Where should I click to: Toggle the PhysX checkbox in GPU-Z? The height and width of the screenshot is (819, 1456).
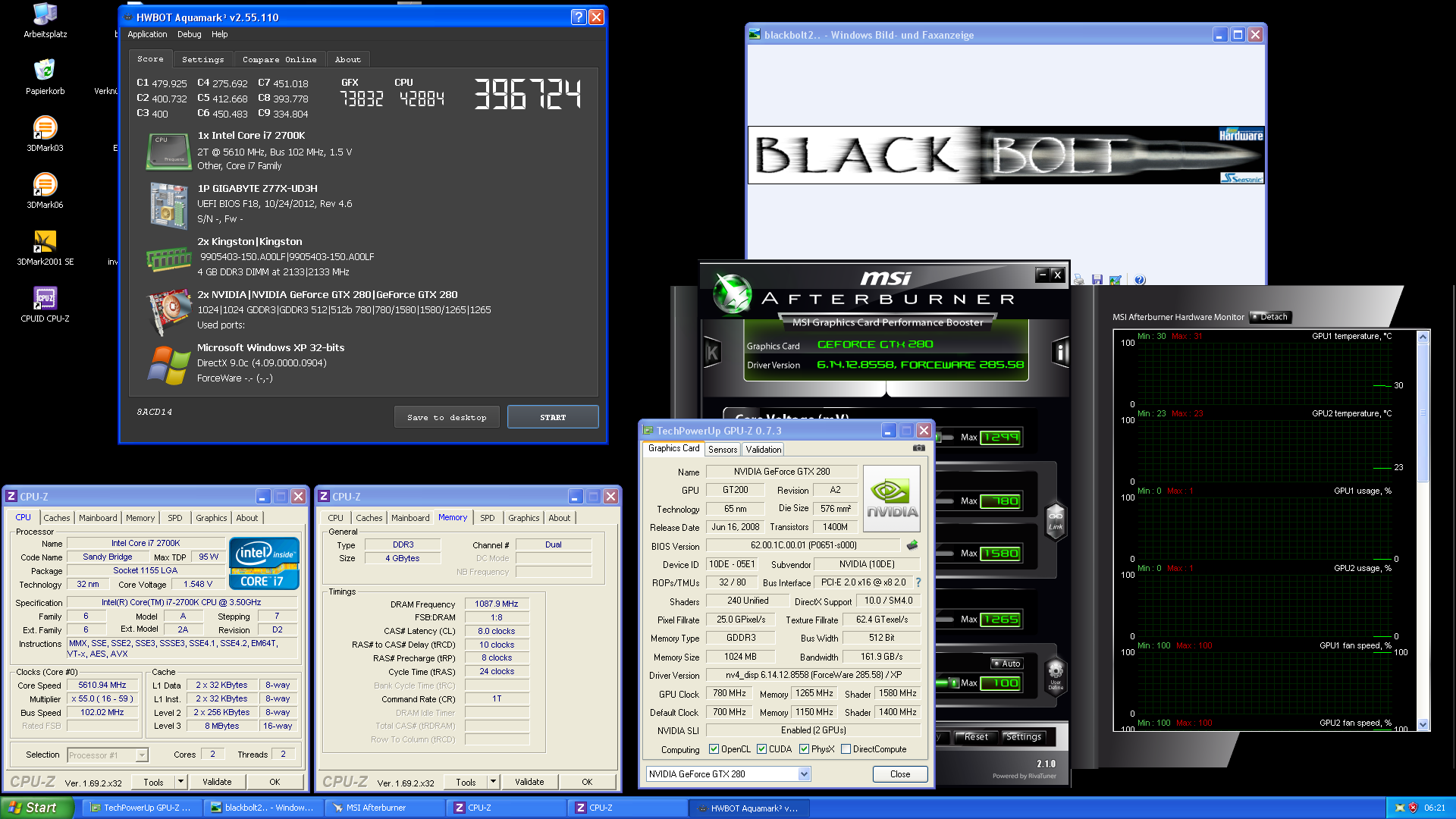804,749
